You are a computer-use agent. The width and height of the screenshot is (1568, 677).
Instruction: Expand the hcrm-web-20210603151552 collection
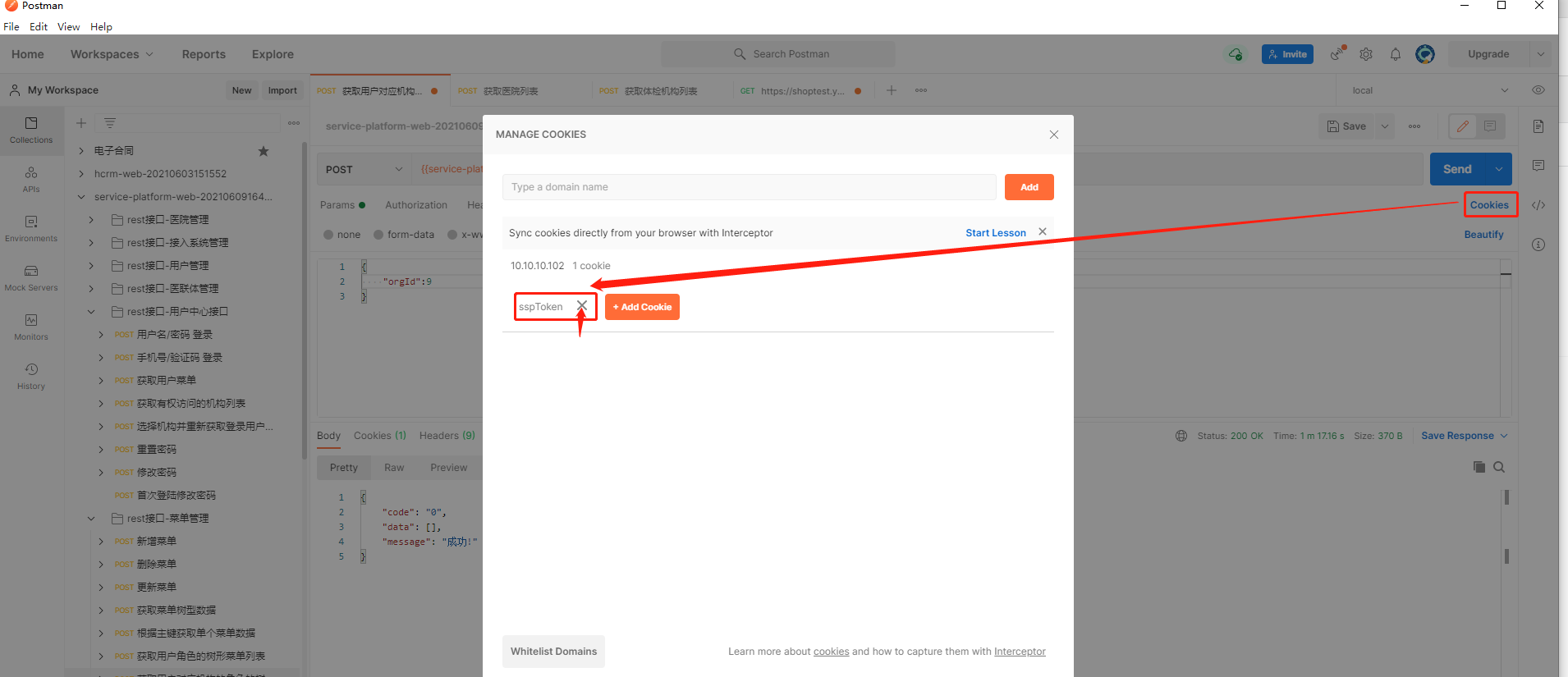tap(81, 174)
